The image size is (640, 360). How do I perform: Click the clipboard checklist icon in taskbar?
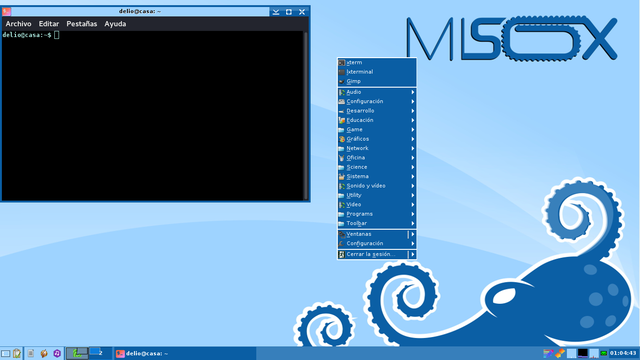(17, 353)
